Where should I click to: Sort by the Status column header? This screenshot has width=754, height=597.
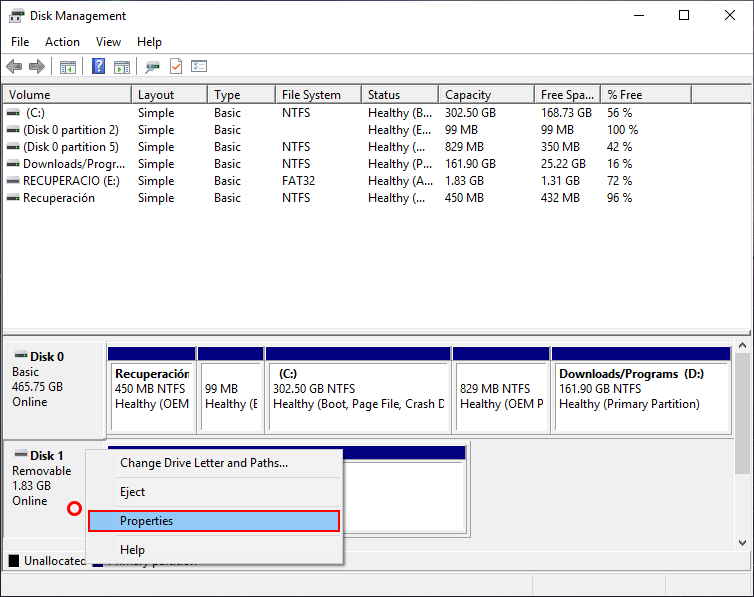[x=400, y=95]
